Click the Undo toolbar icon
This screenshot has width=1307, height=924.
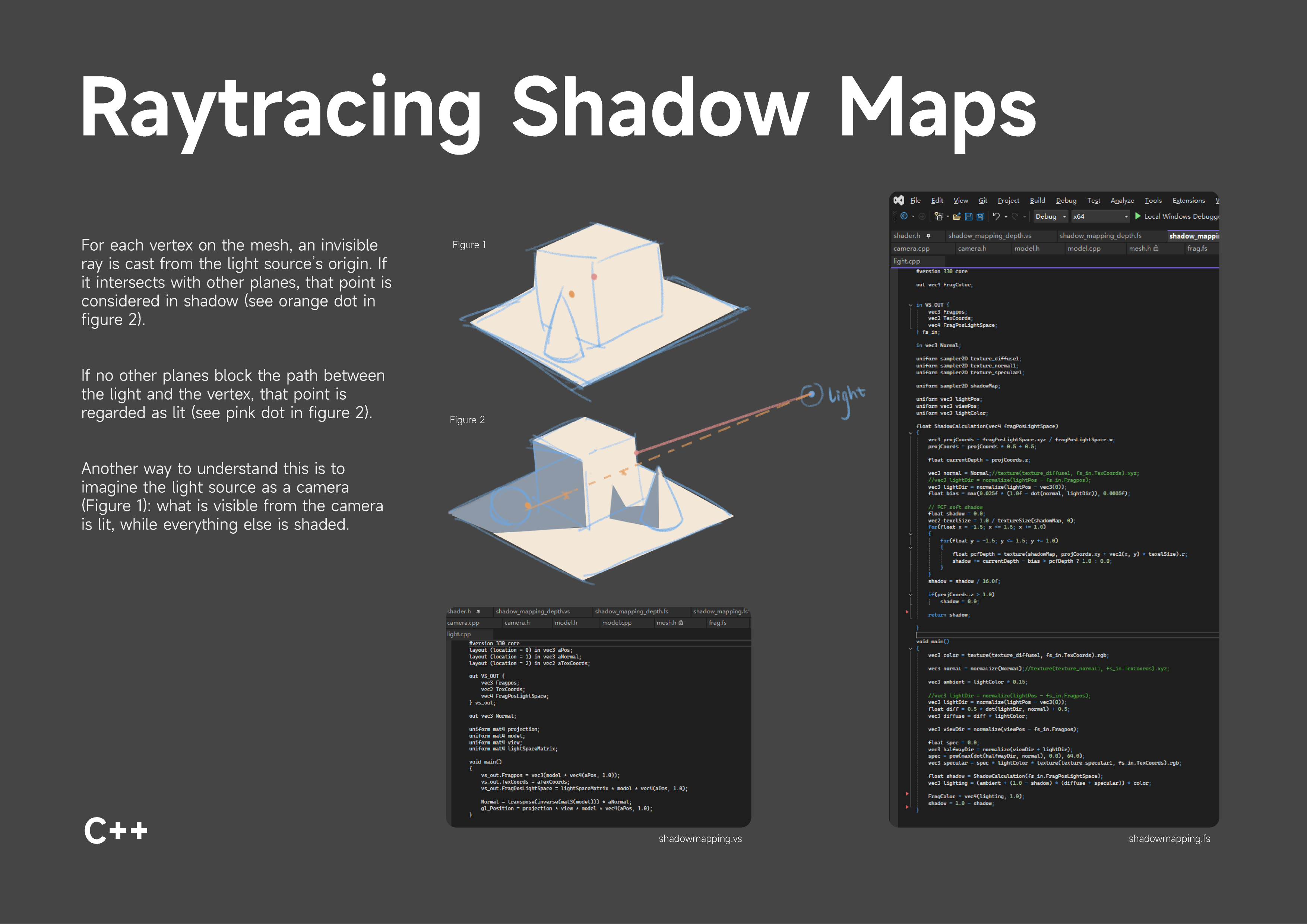pos(996,217)
